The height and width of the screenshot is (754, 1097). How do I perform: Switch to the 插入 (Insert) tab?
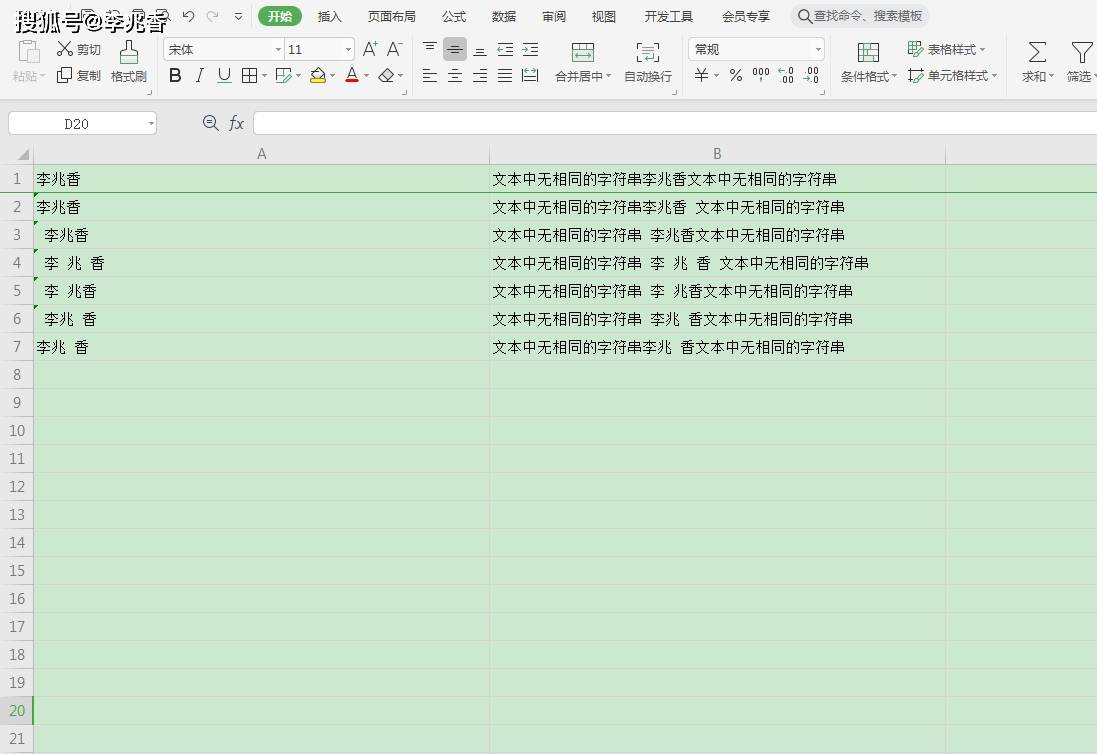coord(330,16)
